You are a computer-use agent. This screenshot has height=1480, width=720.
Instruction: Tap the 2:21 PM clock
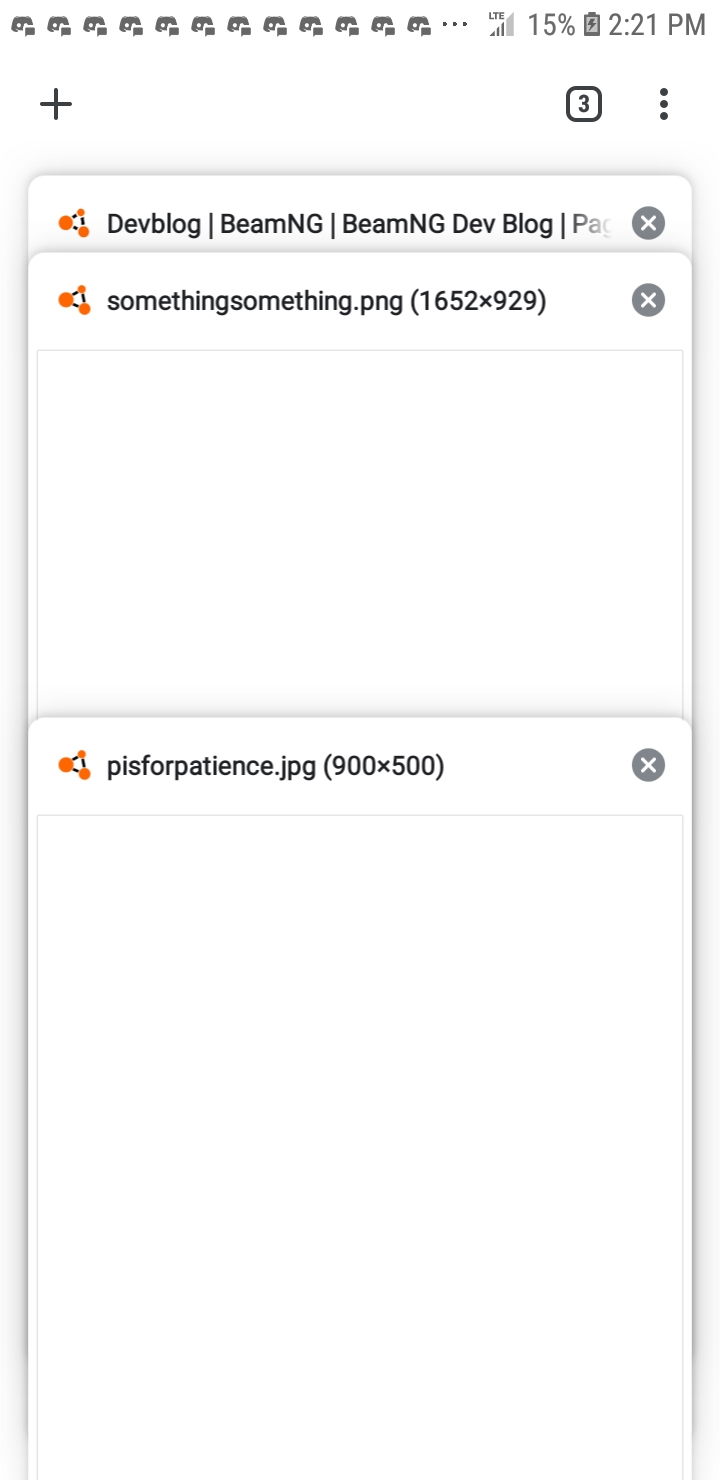pyautogui.click(x=657, y=25)
